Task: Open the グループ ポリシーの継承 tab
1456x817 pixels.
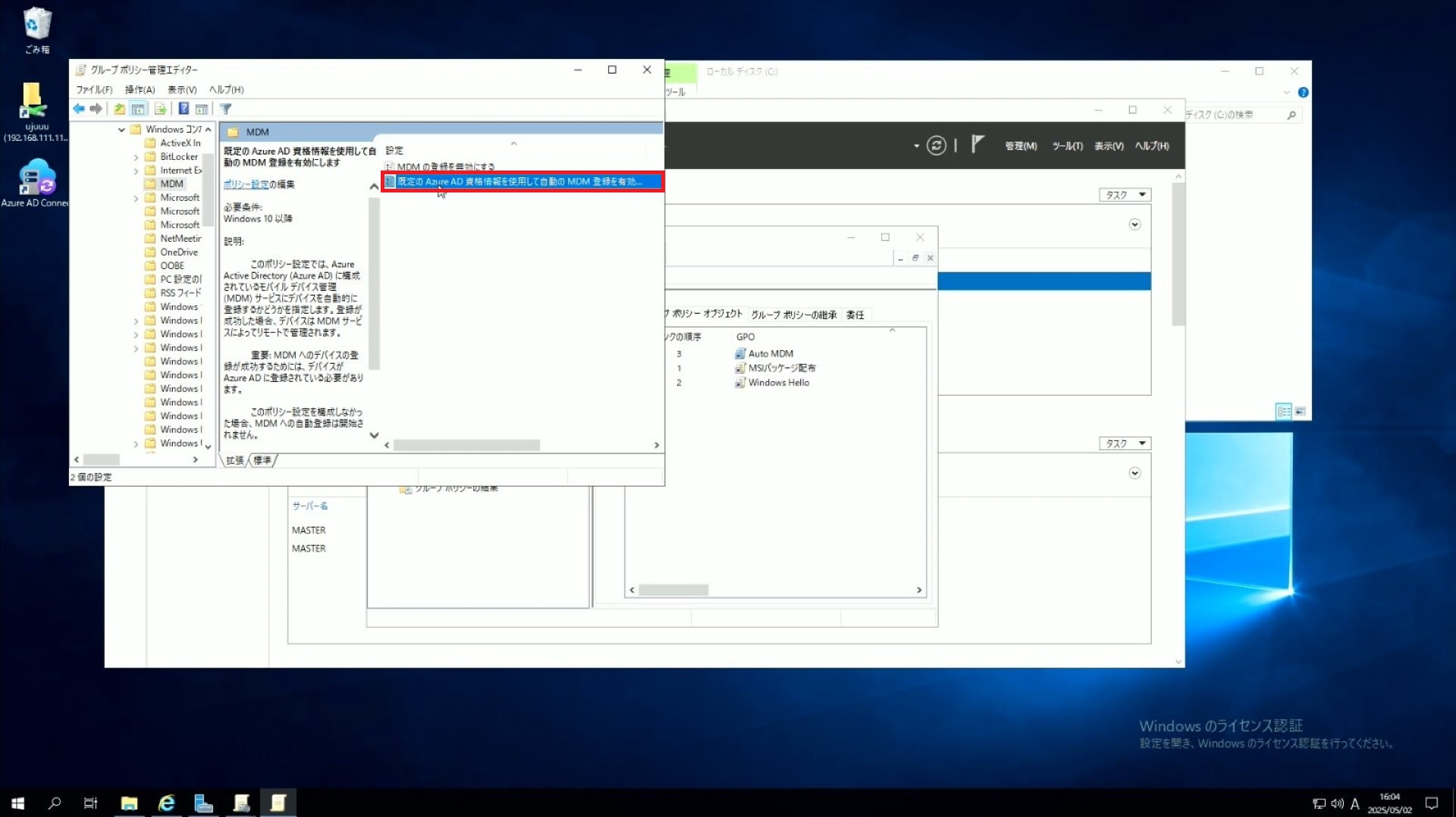Action: (794, 315)
